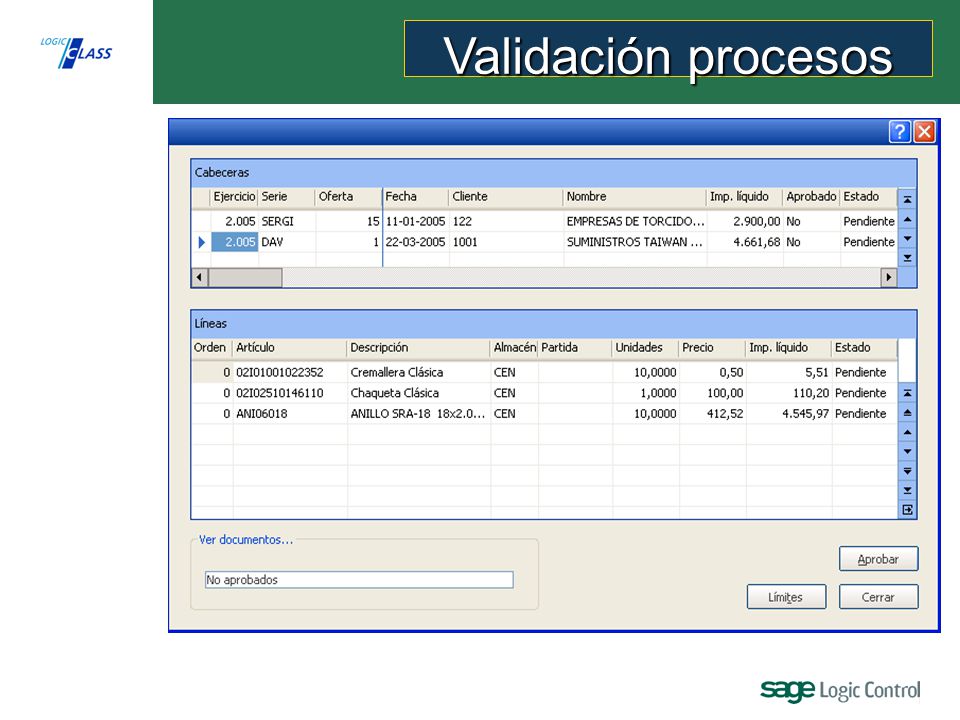Click the Unidades column header
Viewport: 960px width, 720px height.
645,348
